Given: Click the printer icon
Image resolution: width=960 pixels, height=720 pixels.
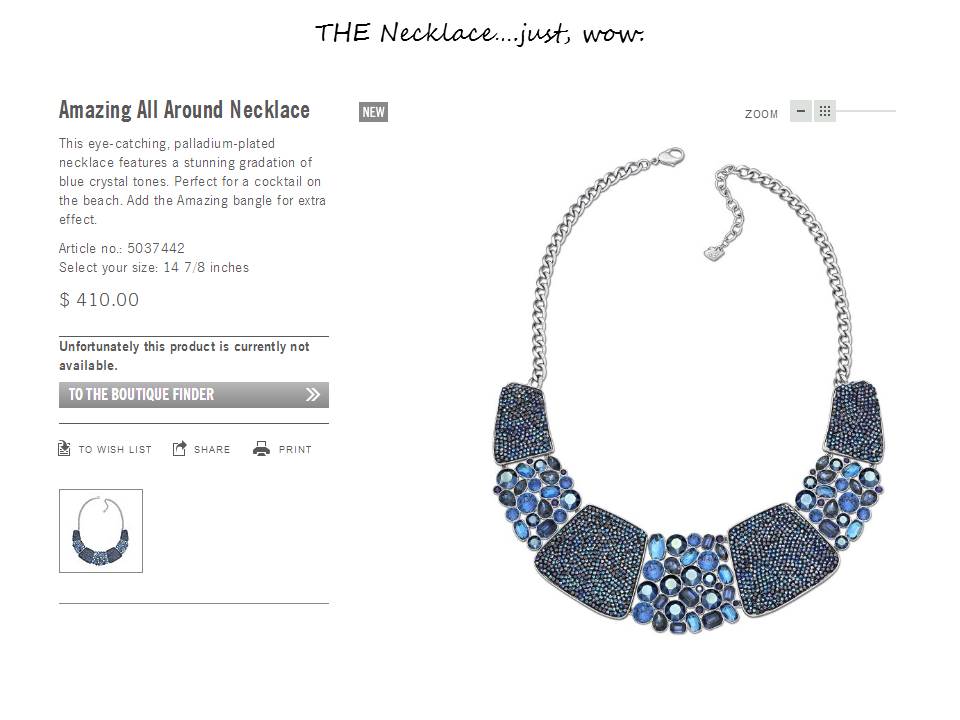Looking at the screenshot, I should [x=261, y=449].
